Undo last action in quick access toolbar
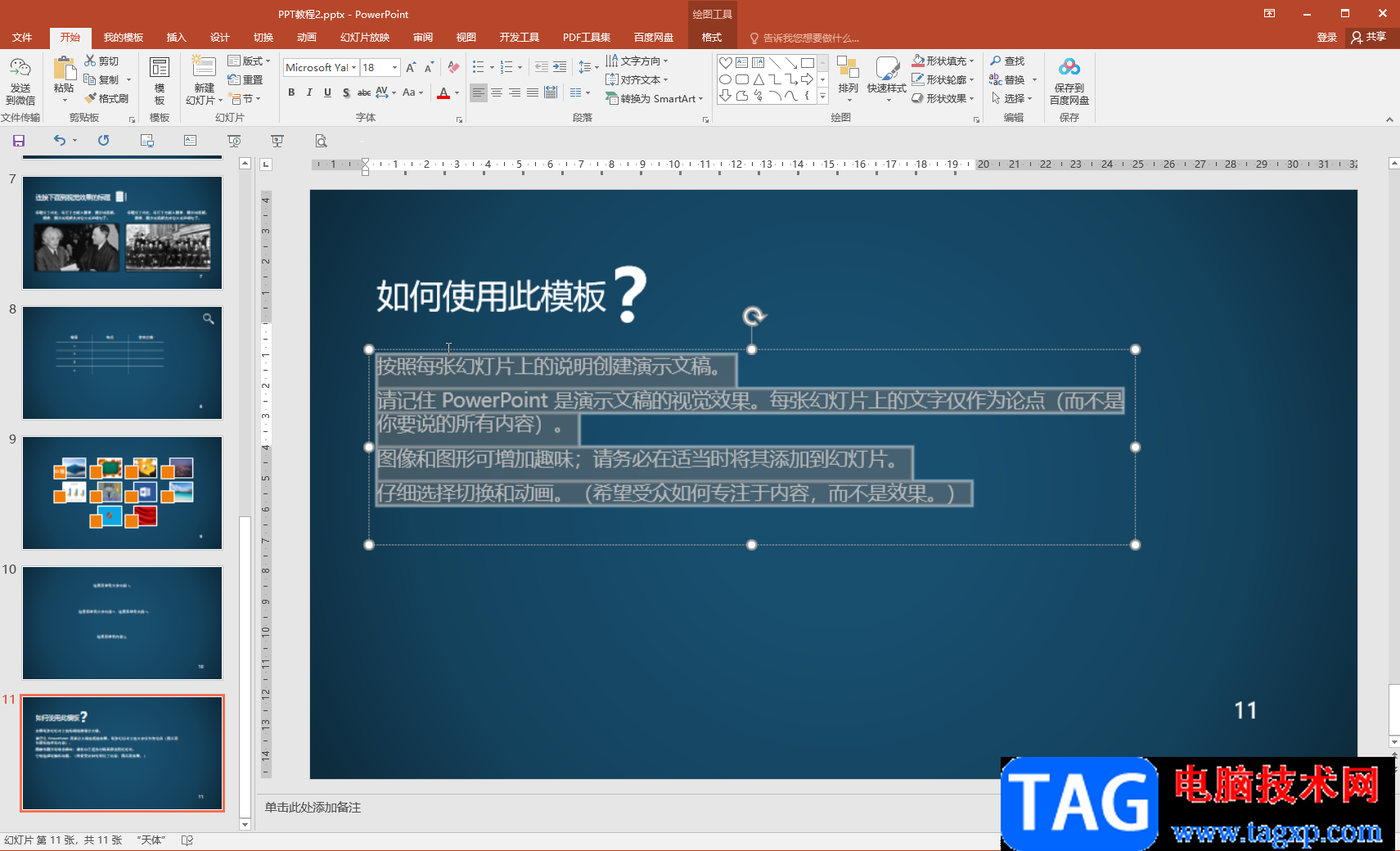The image size is (1400, 851). pyautogui.click(x=60, y=141)
